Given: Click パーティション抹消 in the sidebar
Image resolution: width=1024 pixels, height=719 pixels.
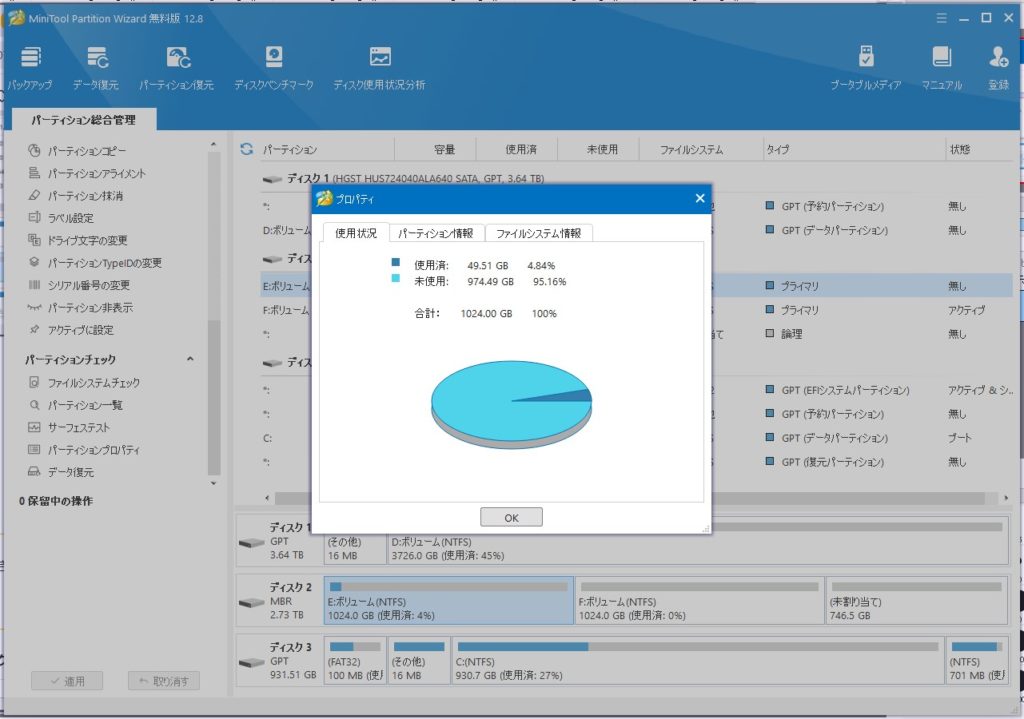Looking at the screenshot, I should 85,196.
